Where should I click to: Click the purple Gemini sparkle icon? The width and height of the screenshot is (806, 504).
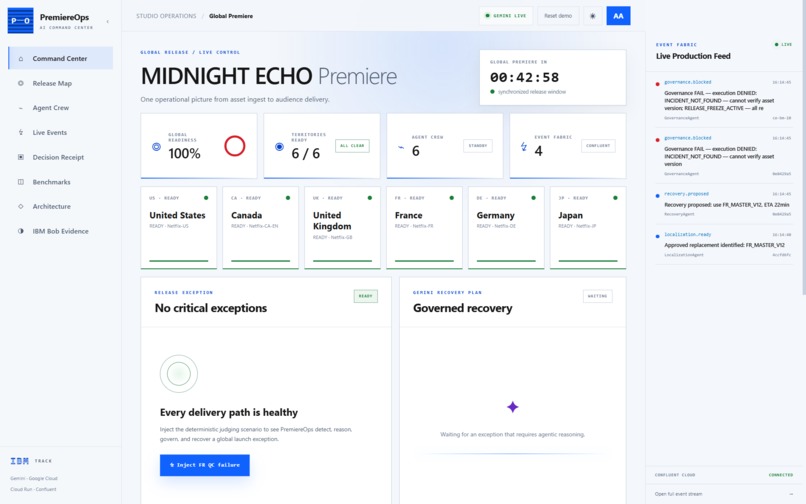[512, 407]
